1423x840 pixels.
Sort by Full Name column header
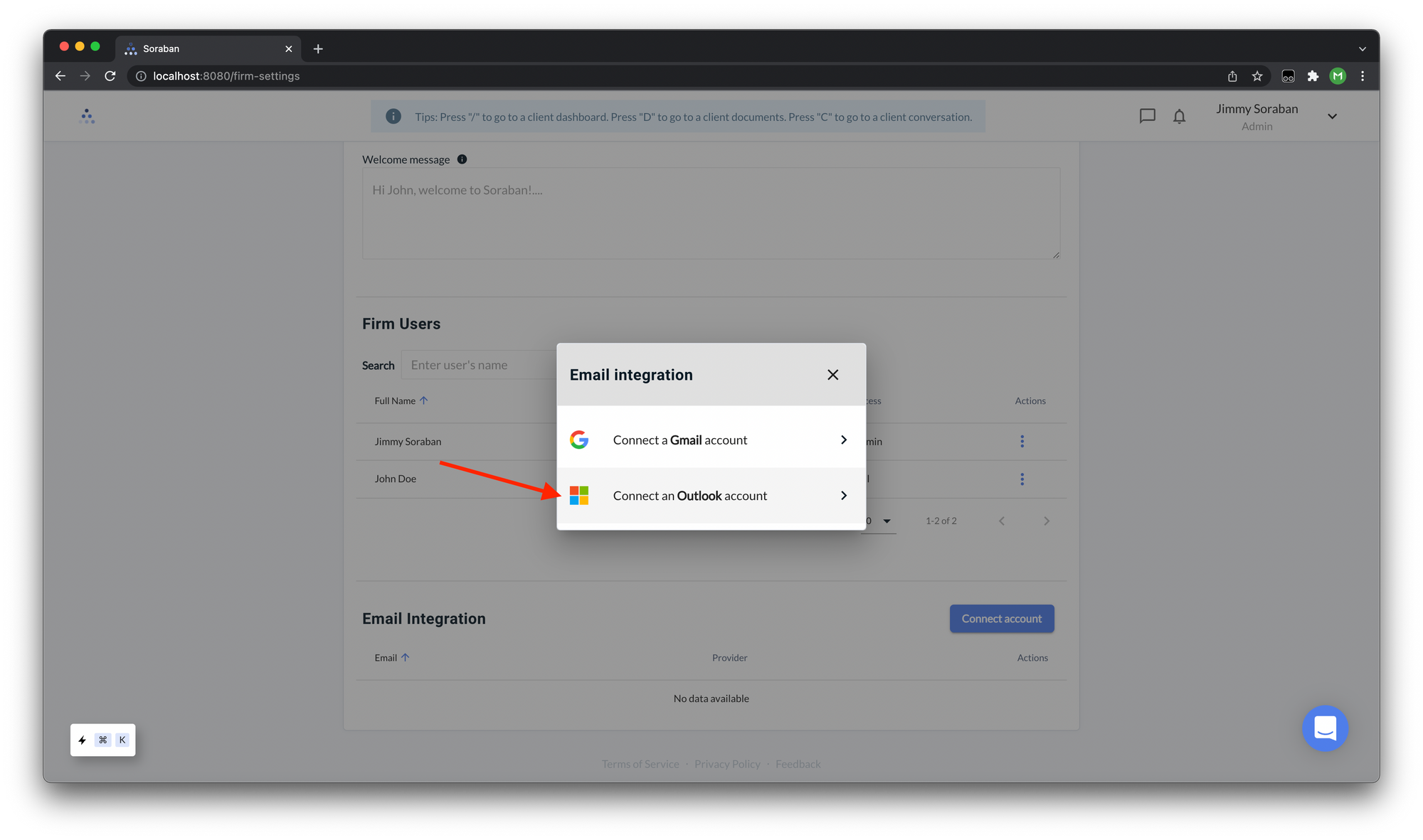coord(401,401)
